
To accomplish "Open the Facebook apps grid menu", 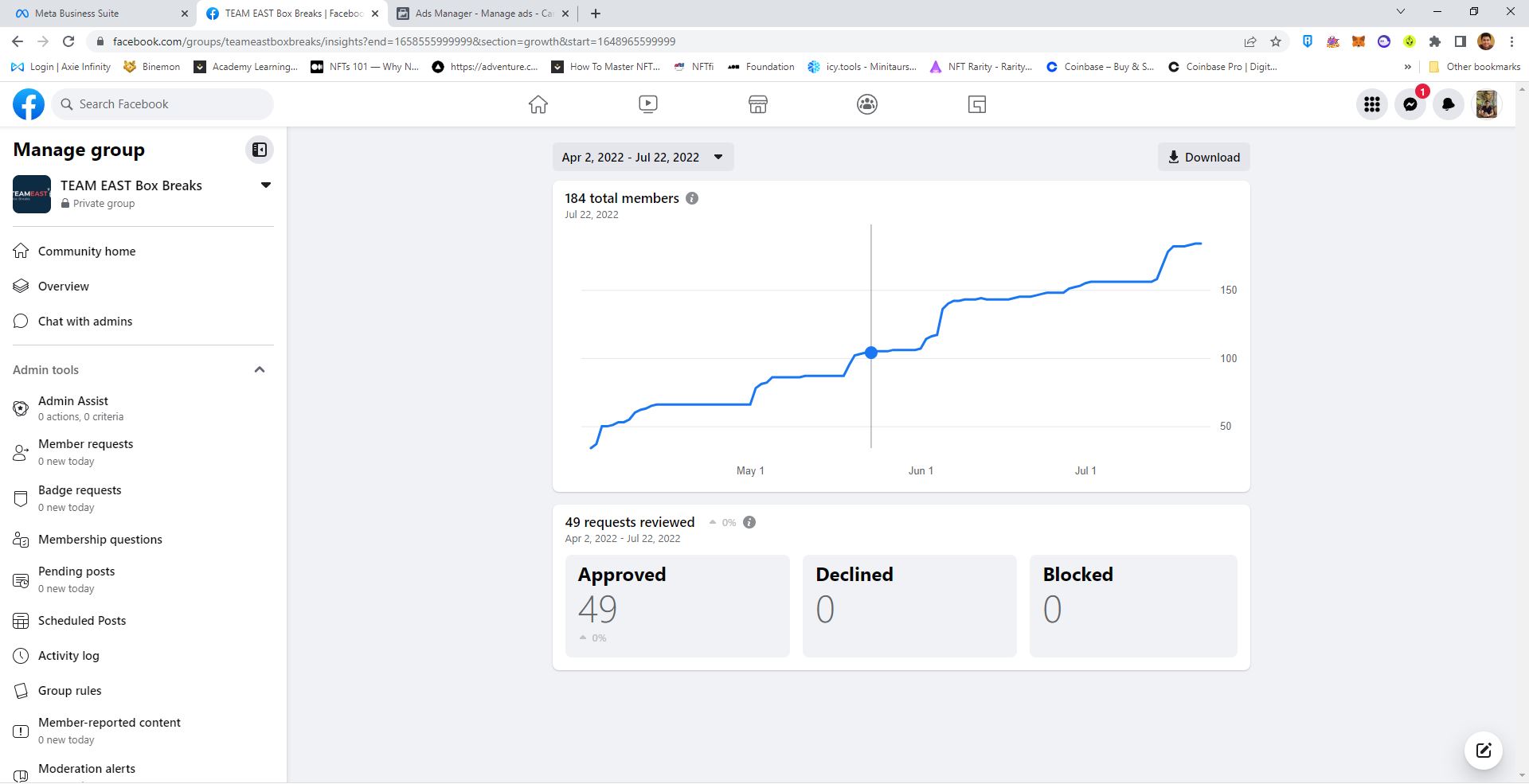I will (1372, 104).
